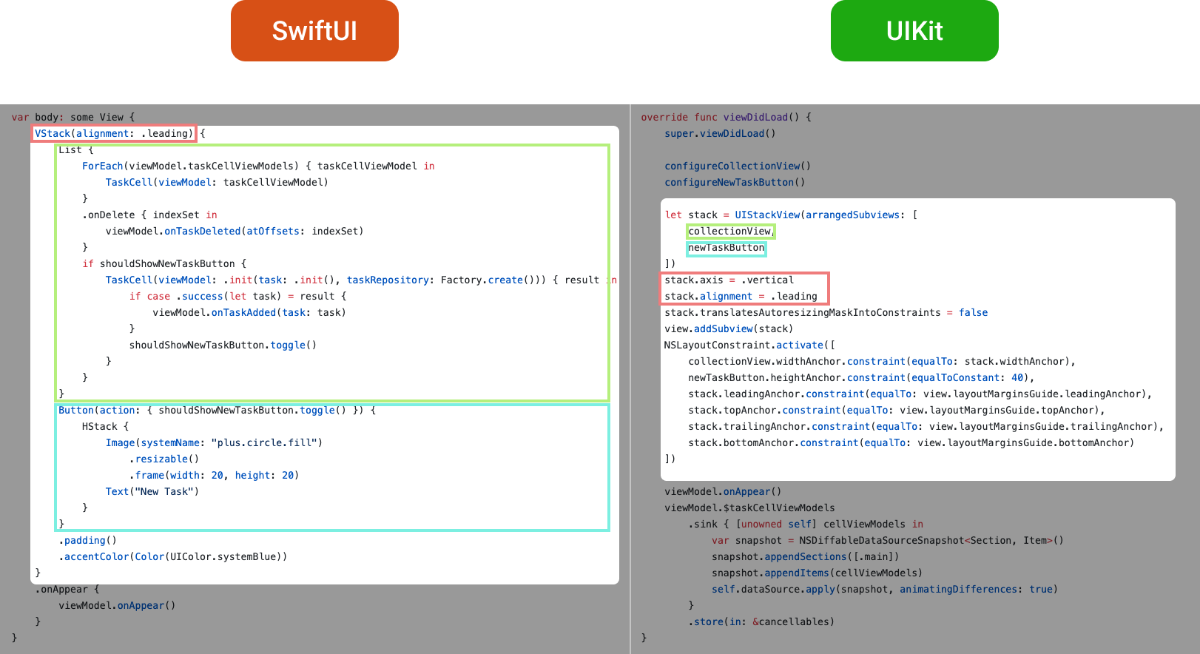
Task: Select the TaskCell line with "Factory.create()"
Action: [x=360, y=280]
